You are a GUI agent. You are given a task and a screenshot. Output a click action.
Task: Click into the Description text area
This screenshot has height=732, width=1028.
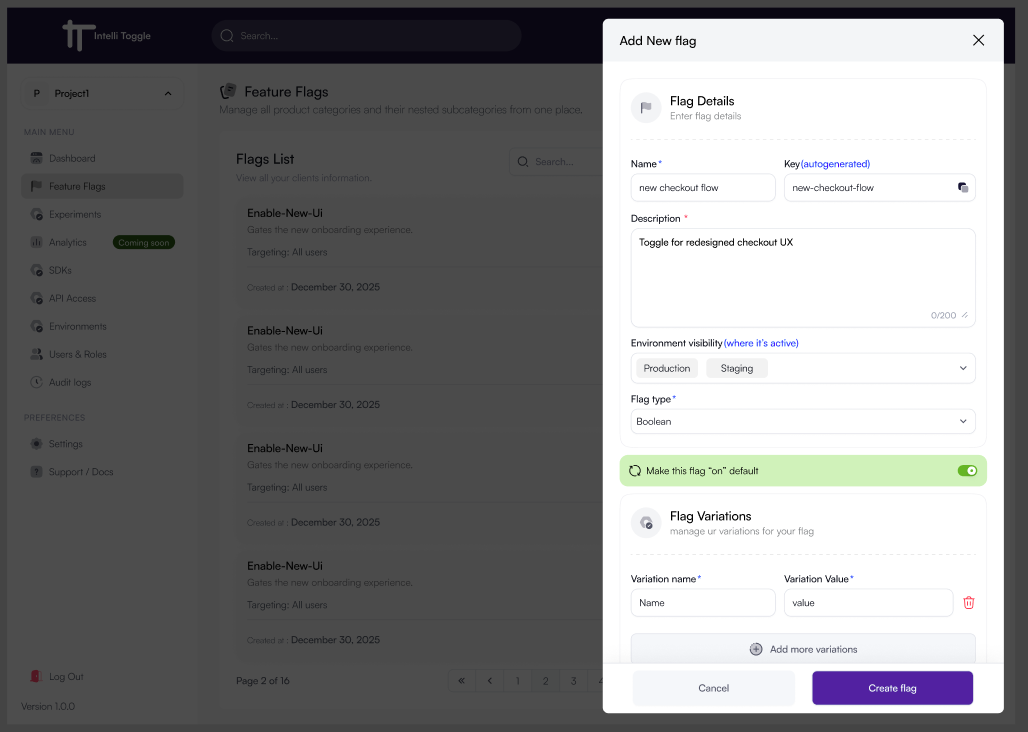tap(803, 277)
